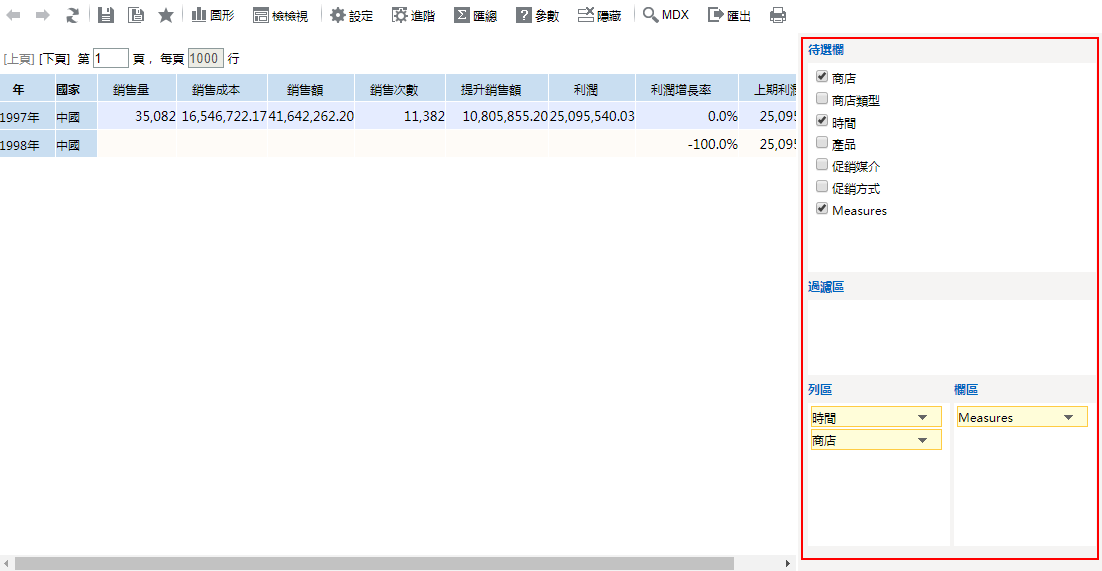Open the 匯總 summary menu
This screenshot has width=1102, height=571.
tap(475, 16)
